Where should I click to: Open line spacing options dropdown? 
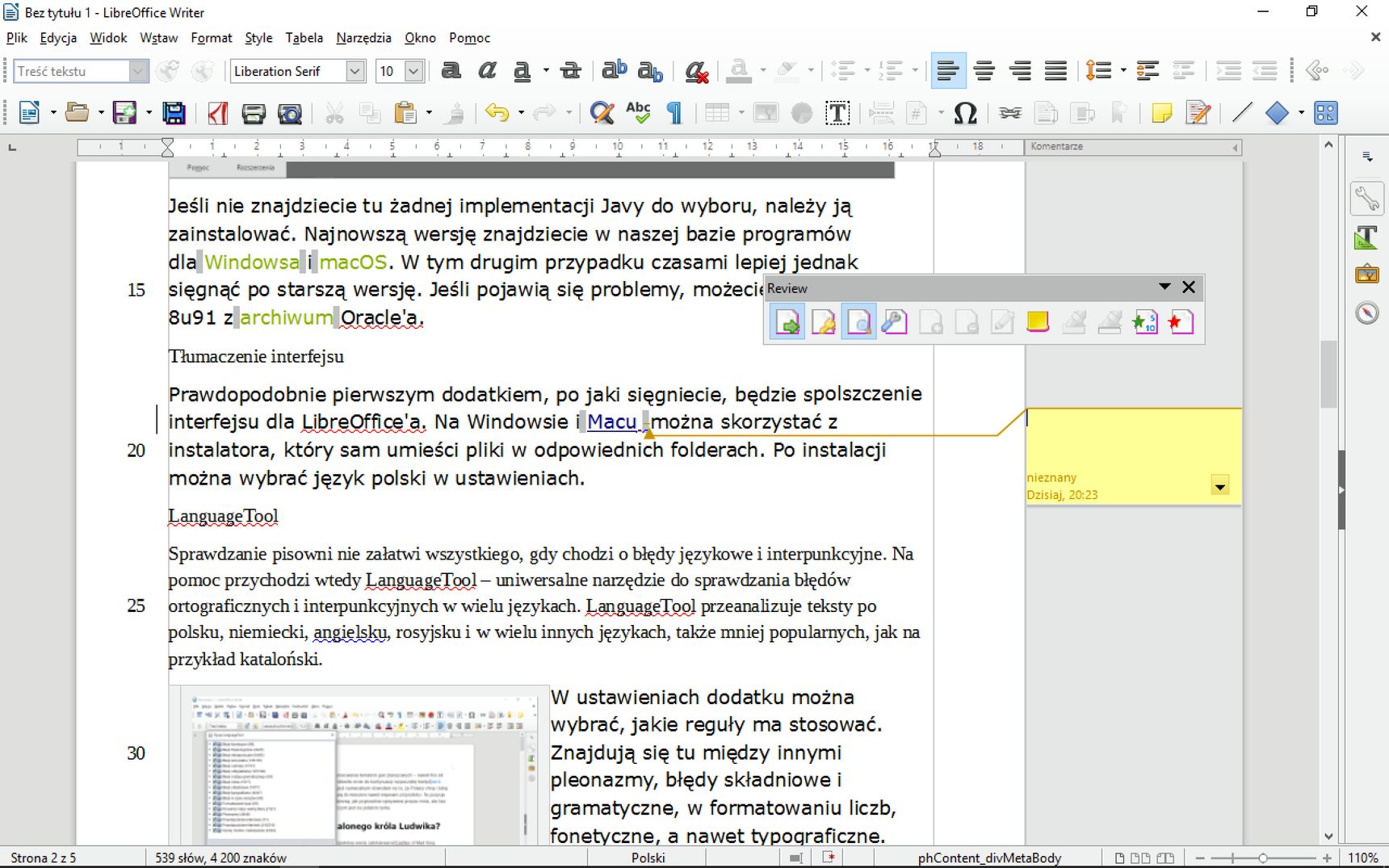pyautogui.click(x=1123, y=71)
